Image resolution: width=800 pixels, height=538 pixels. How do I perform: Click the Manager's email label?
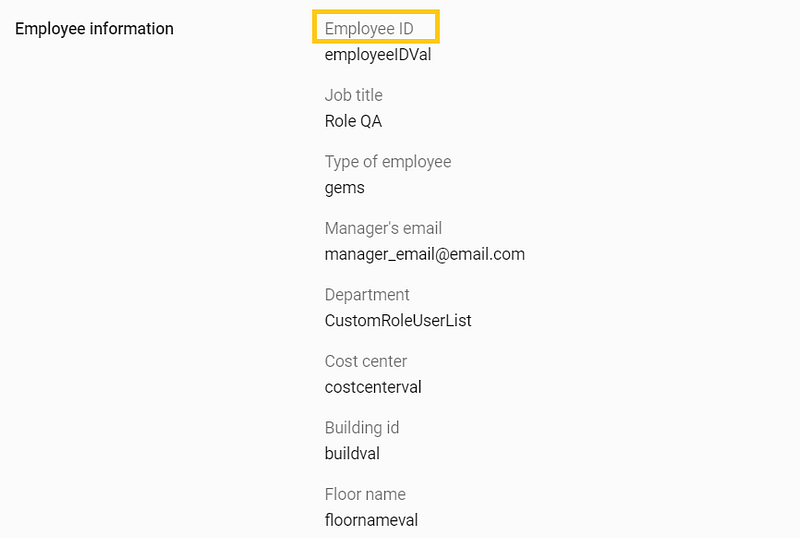(383, 228)
